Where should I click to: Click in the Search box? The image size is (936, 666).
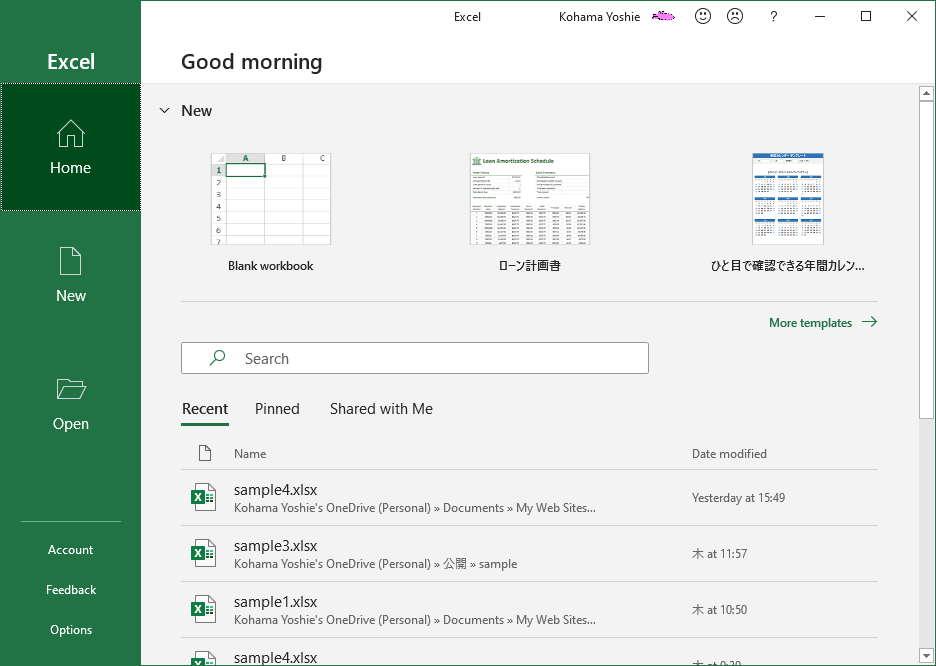click(415, 358)
